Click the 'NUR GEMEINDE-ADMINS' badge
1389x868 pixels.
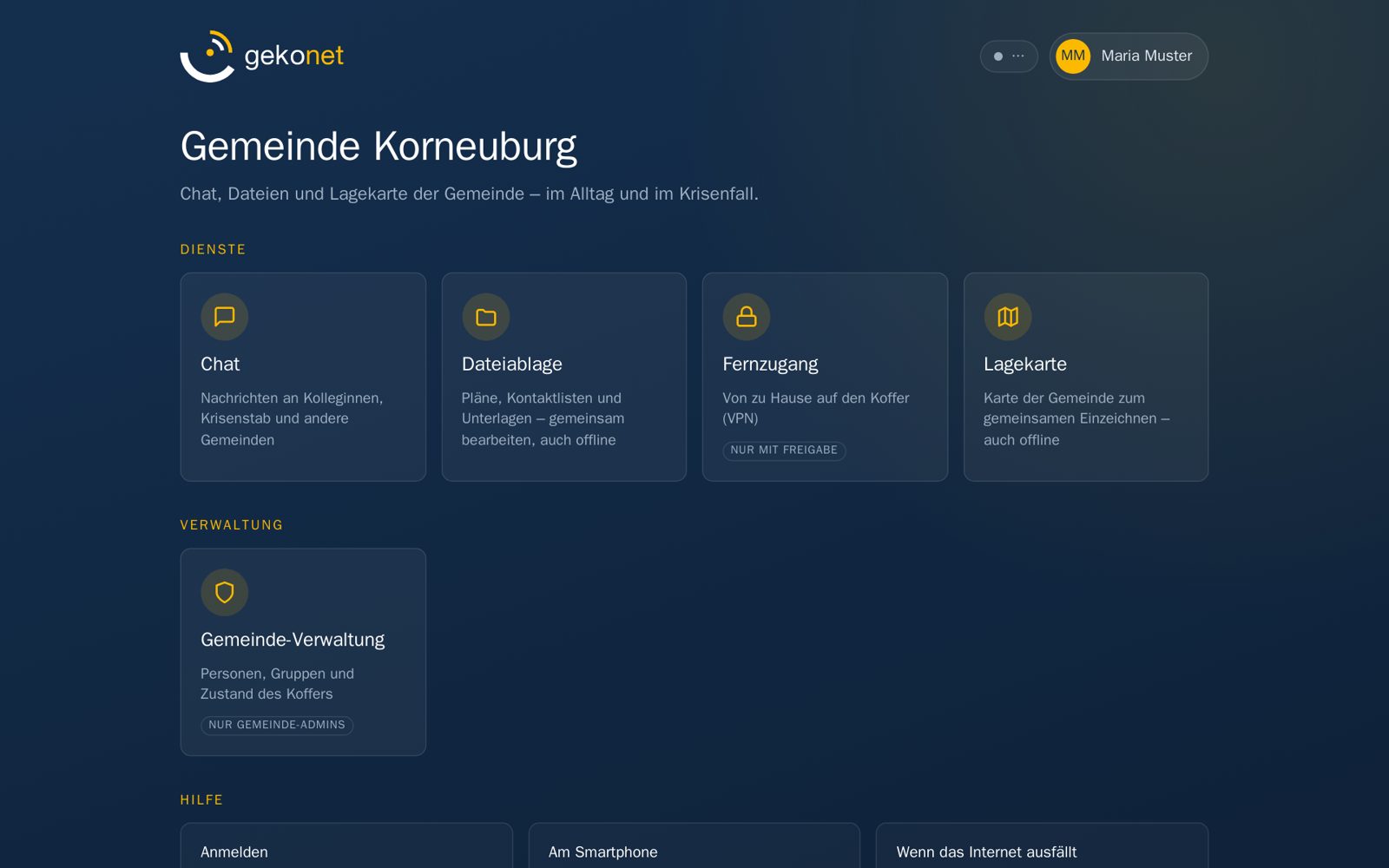coord(277,725)
